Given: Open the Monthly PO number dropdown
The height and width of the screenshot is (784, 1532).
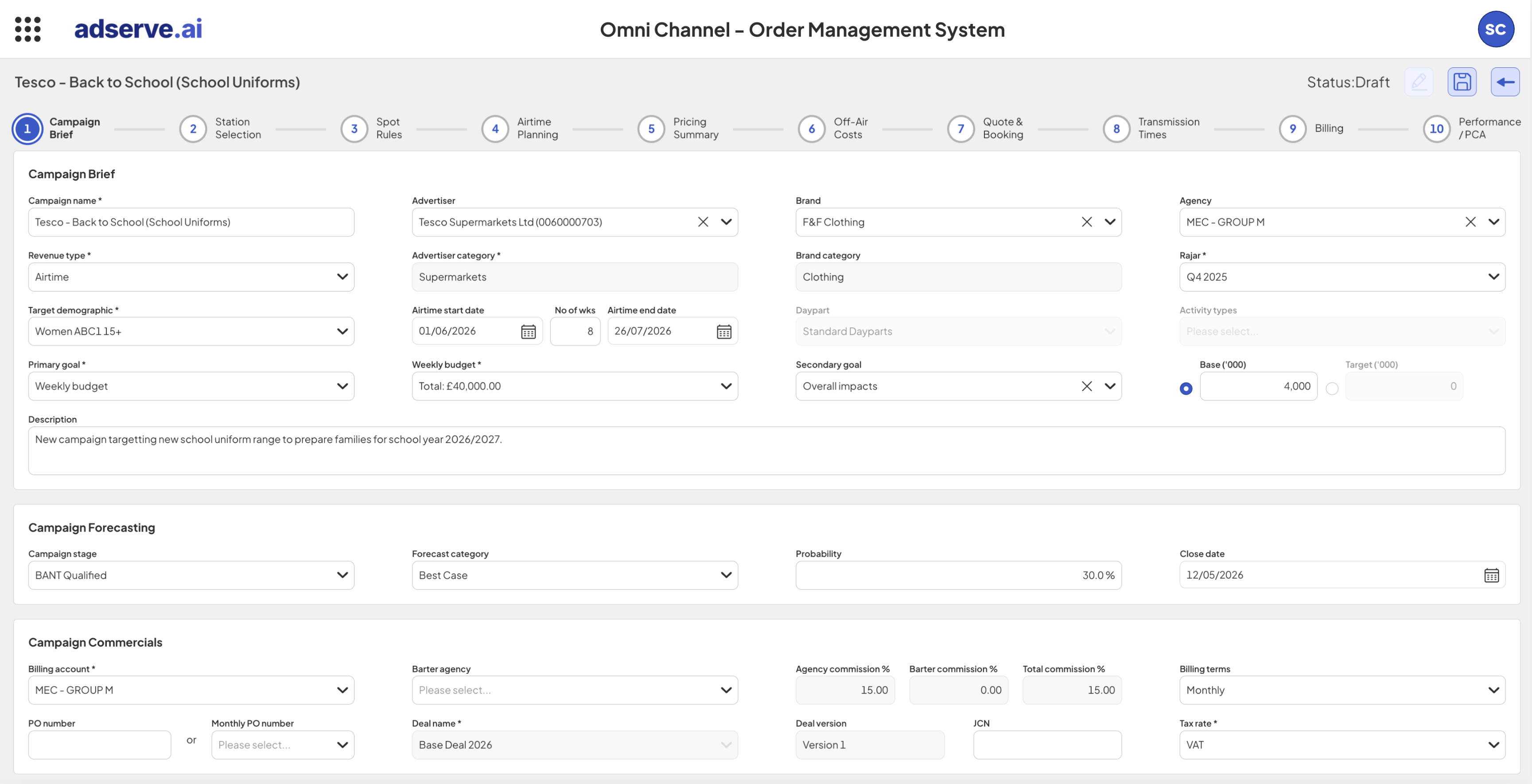Looking at the screenshot, I should pos(283,744).
